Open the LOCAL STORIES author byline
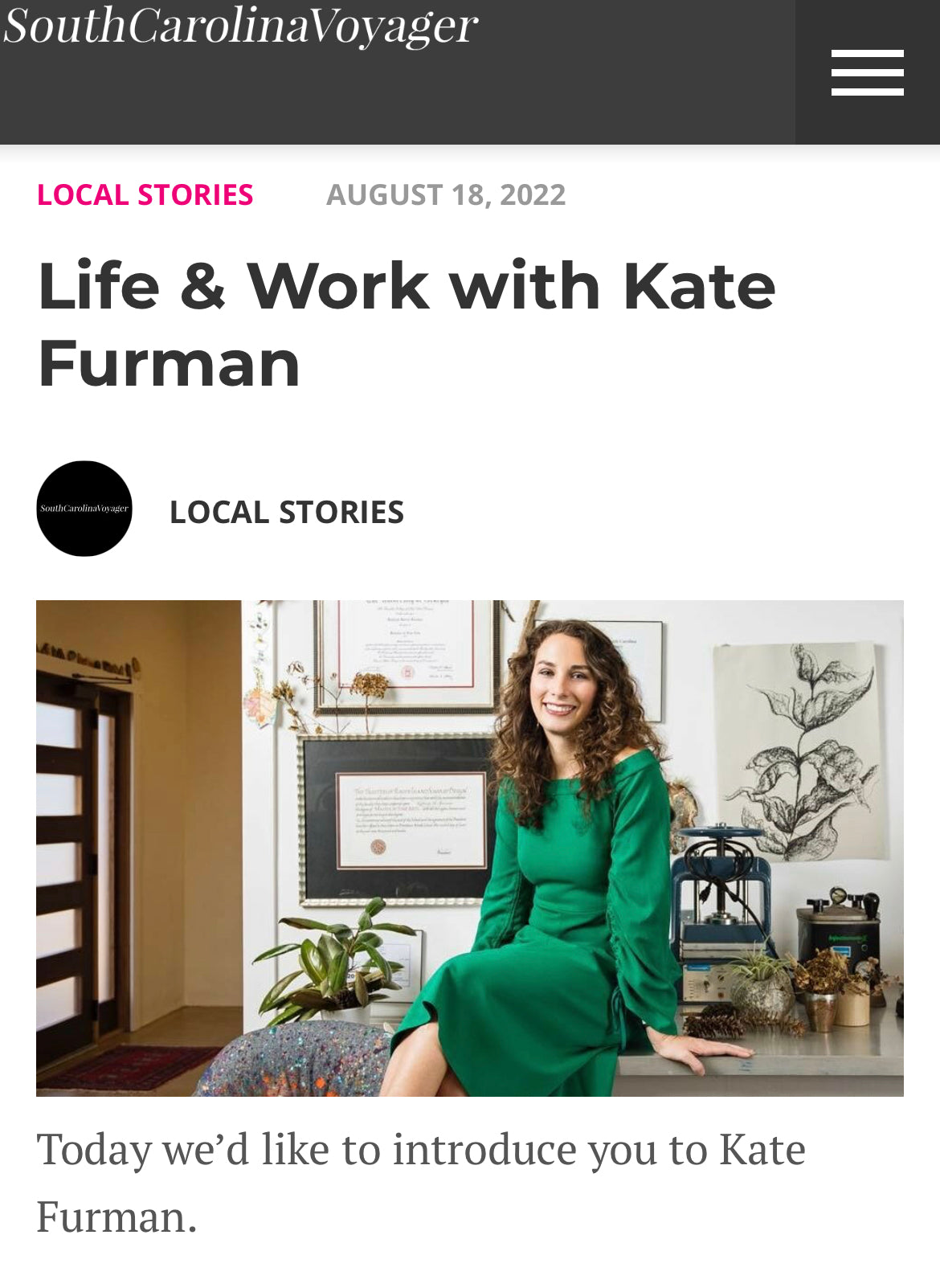 287,513
